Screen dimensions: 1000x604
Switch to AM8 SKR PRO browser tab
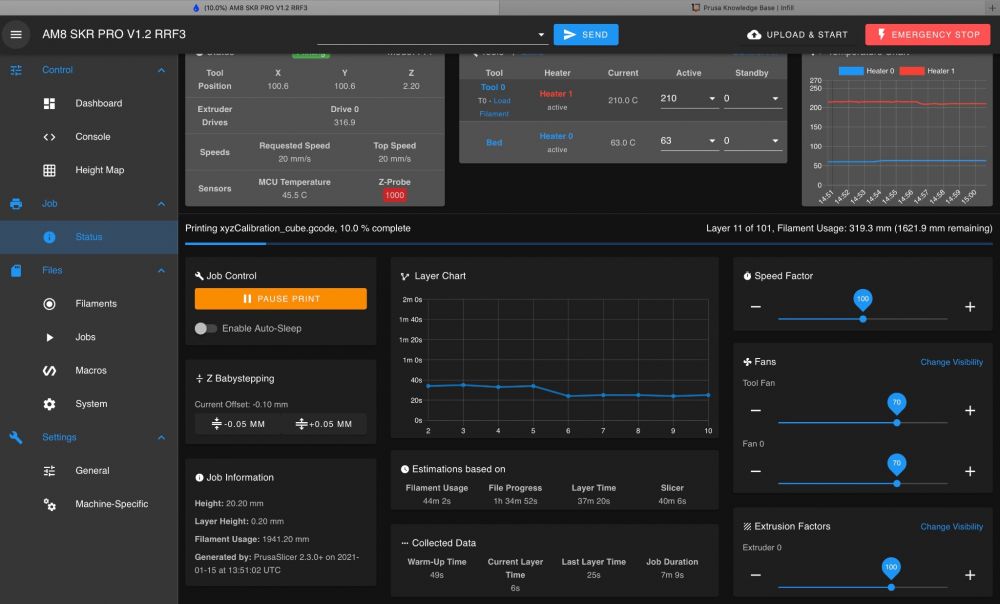click(249, 8)
